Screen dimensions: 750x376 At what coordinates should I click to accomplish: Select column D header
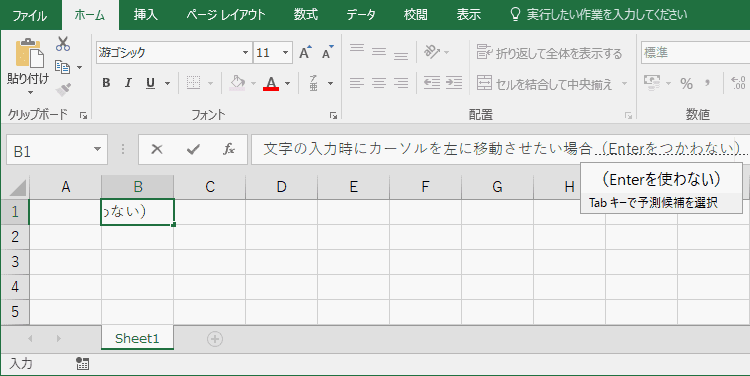pos(281,187)
